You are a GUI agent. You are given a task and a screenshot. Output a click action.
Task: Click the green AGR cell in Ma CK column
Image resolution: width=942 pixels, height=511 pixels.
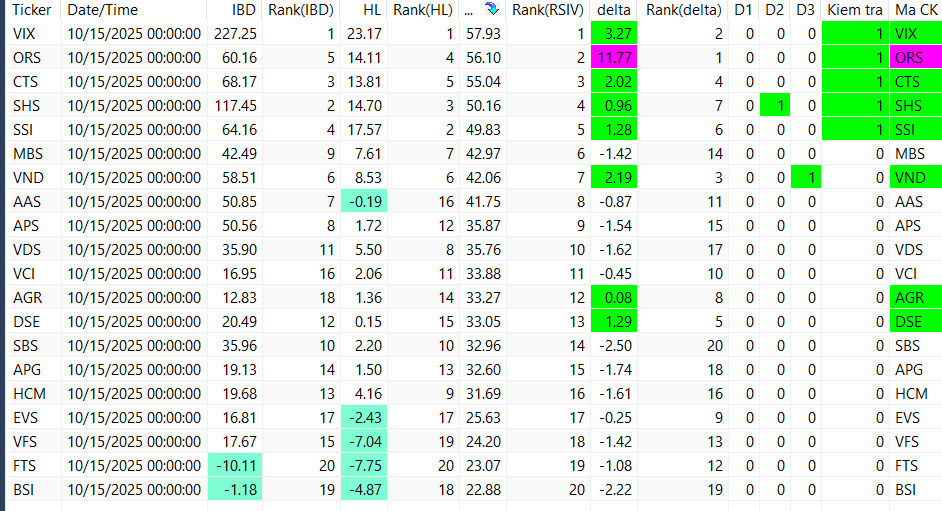point(916,298)
